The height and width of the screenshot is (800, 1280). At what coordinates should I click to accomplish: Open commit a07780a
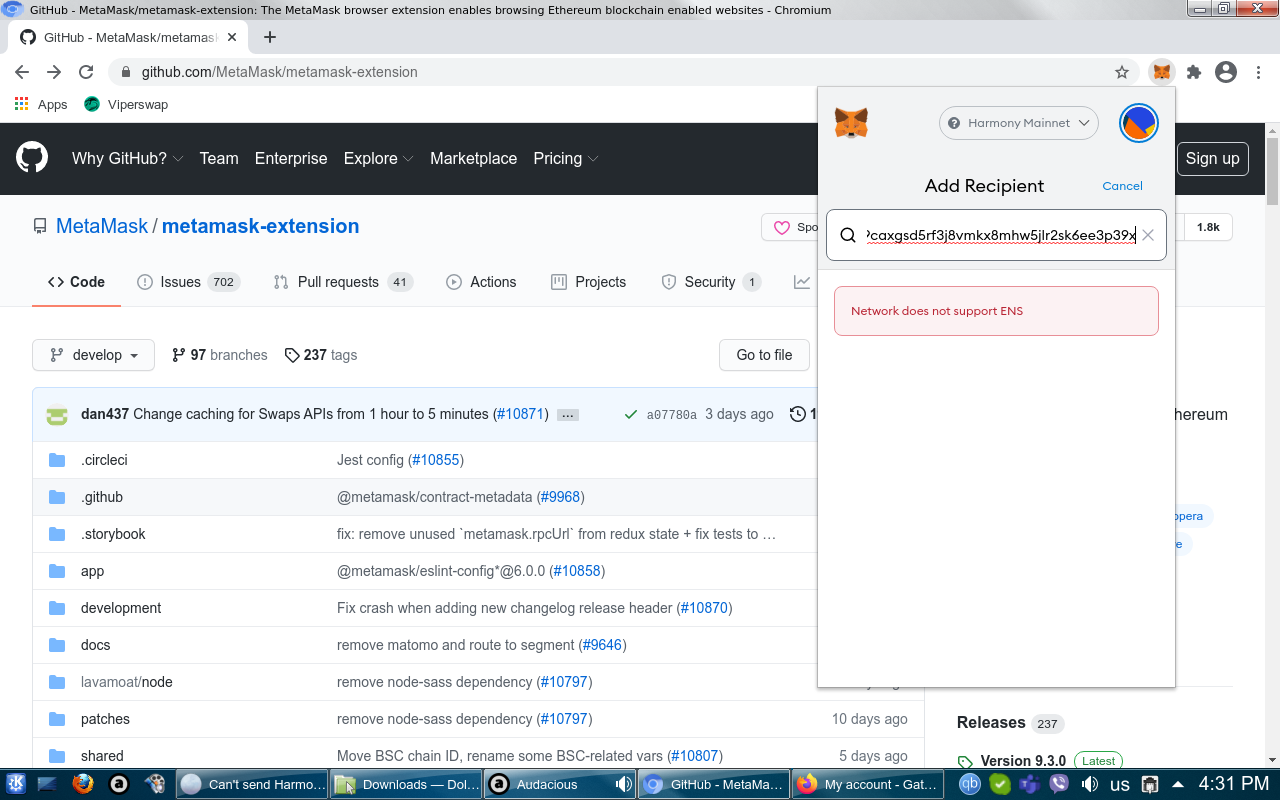(x=671, y=415)
